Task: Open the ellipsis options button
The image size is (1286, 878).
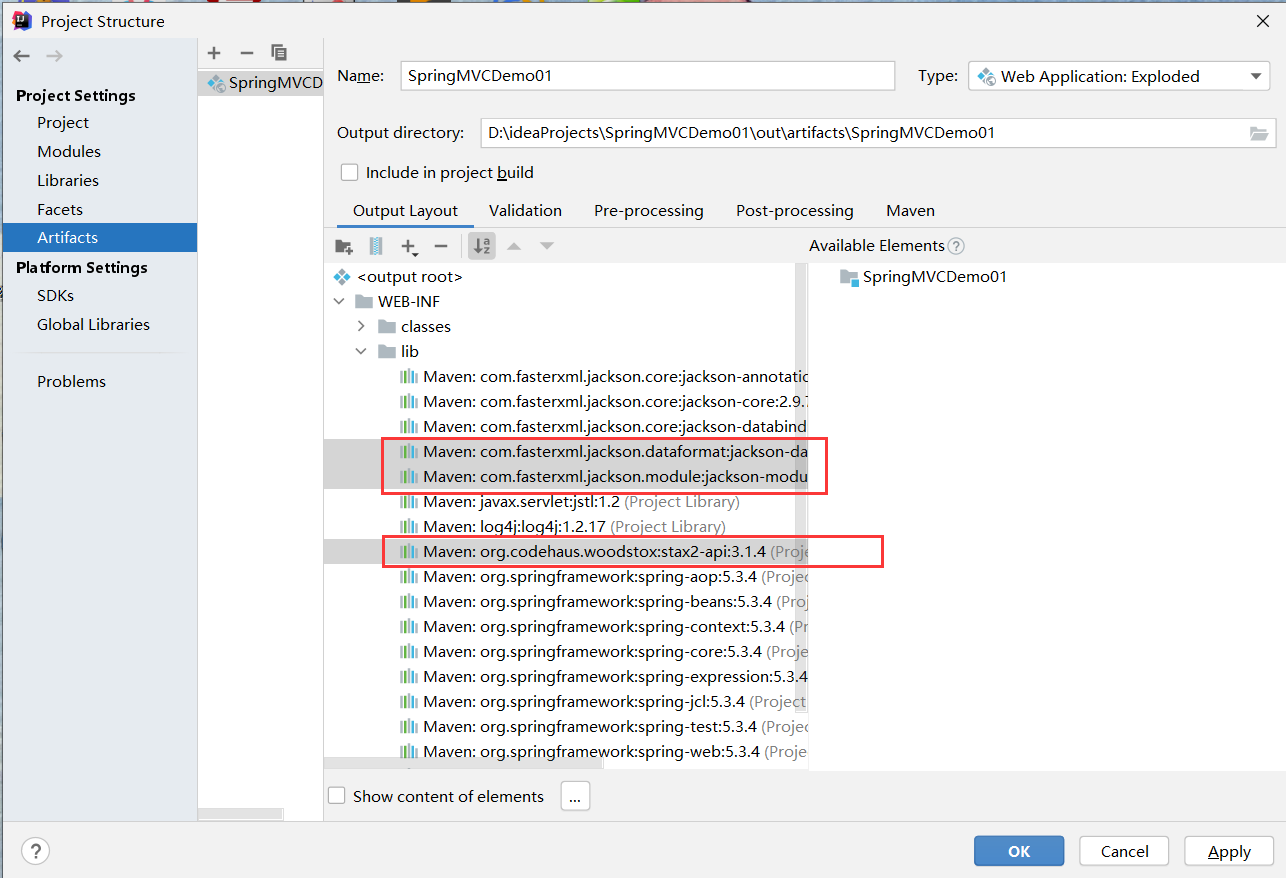Action: tap(575, 796)
